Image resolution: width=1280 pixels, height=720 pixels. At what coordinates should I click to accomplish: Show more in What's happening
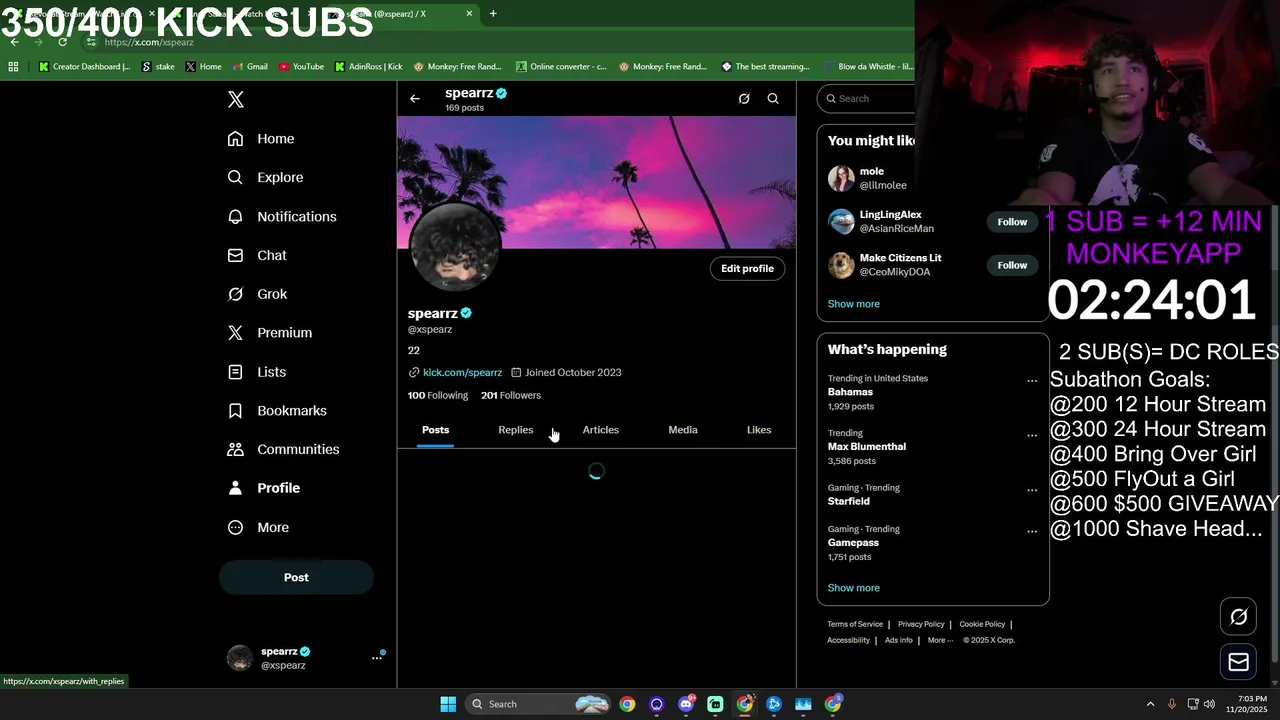tap(854, 588)
